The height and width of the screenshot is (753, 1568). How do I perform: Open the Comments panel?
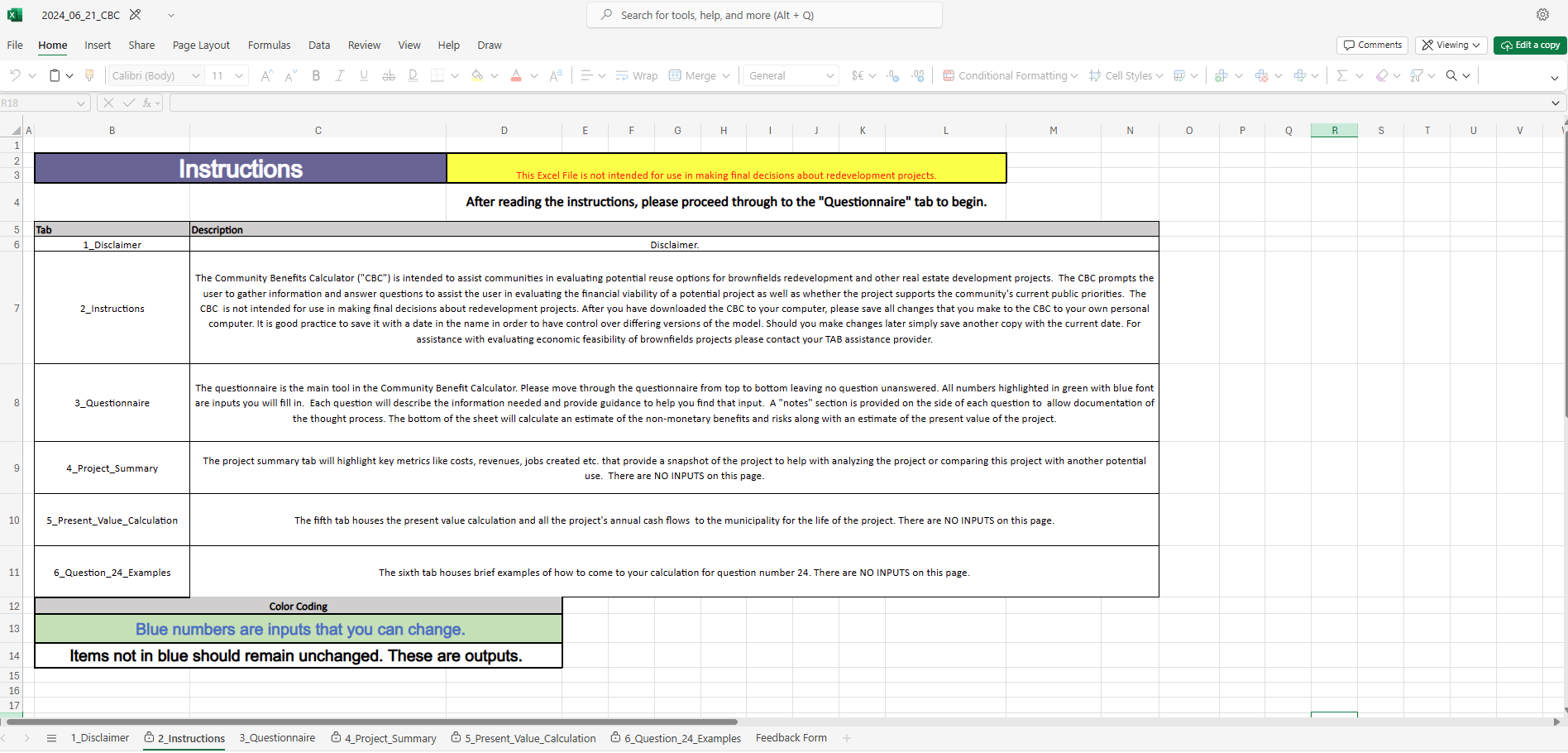pyautogui.click(x=1372, y=45)
